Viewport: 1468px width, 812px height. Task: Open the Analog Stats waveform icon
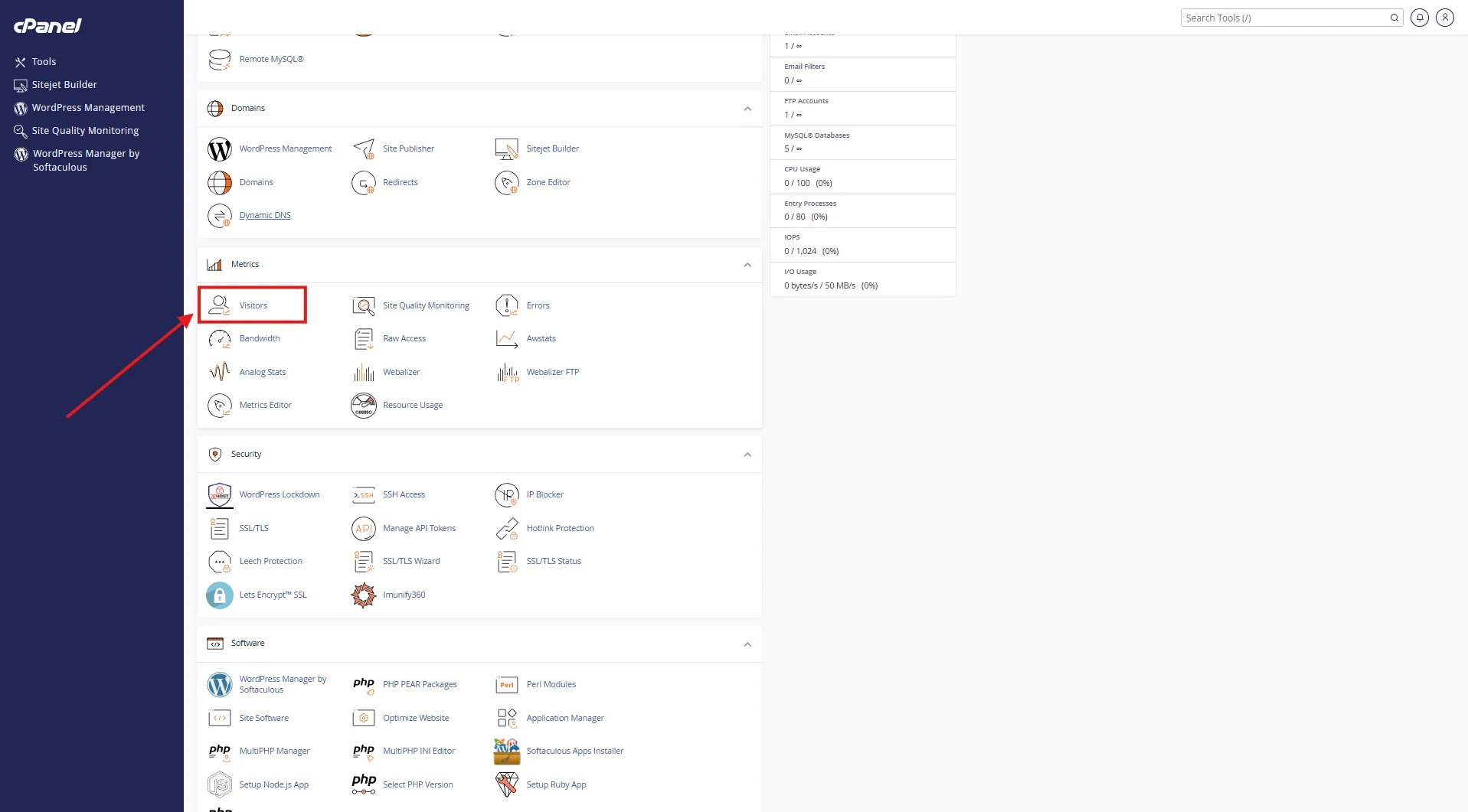220,372
